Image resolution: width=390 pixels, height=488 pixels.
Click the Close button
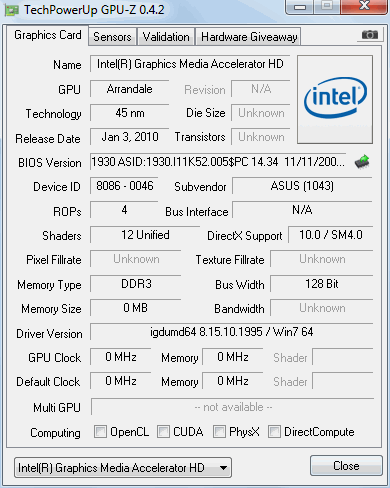coord(346,466)
